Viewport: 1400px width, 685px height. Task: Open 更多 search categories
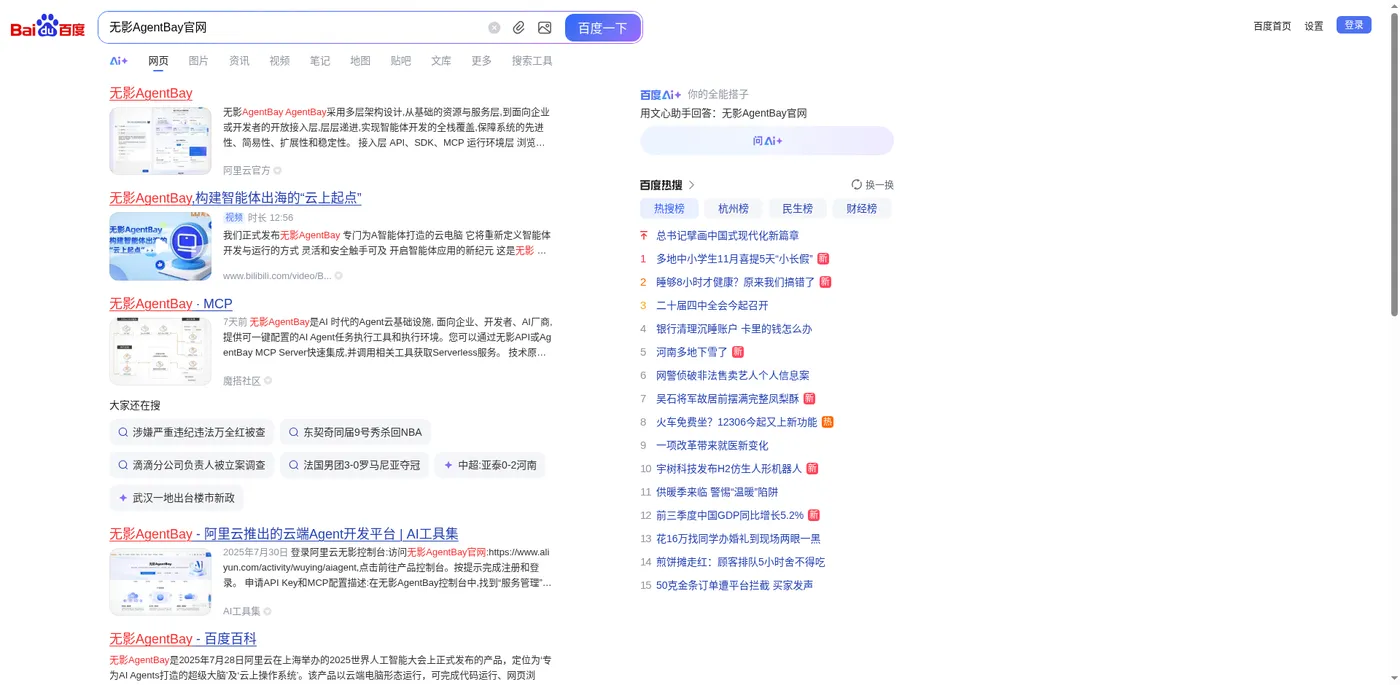click(482, 61)
